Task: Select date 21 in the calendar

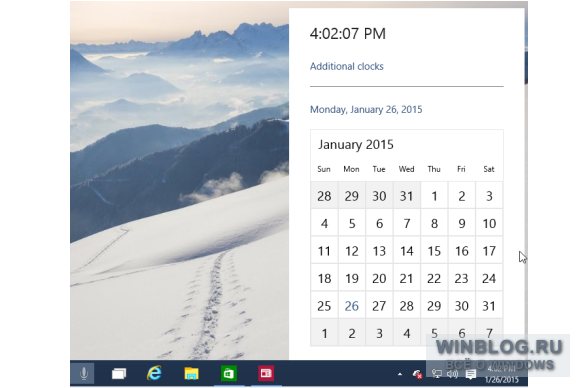Action: pyautogui.click(x=407, y=278)
